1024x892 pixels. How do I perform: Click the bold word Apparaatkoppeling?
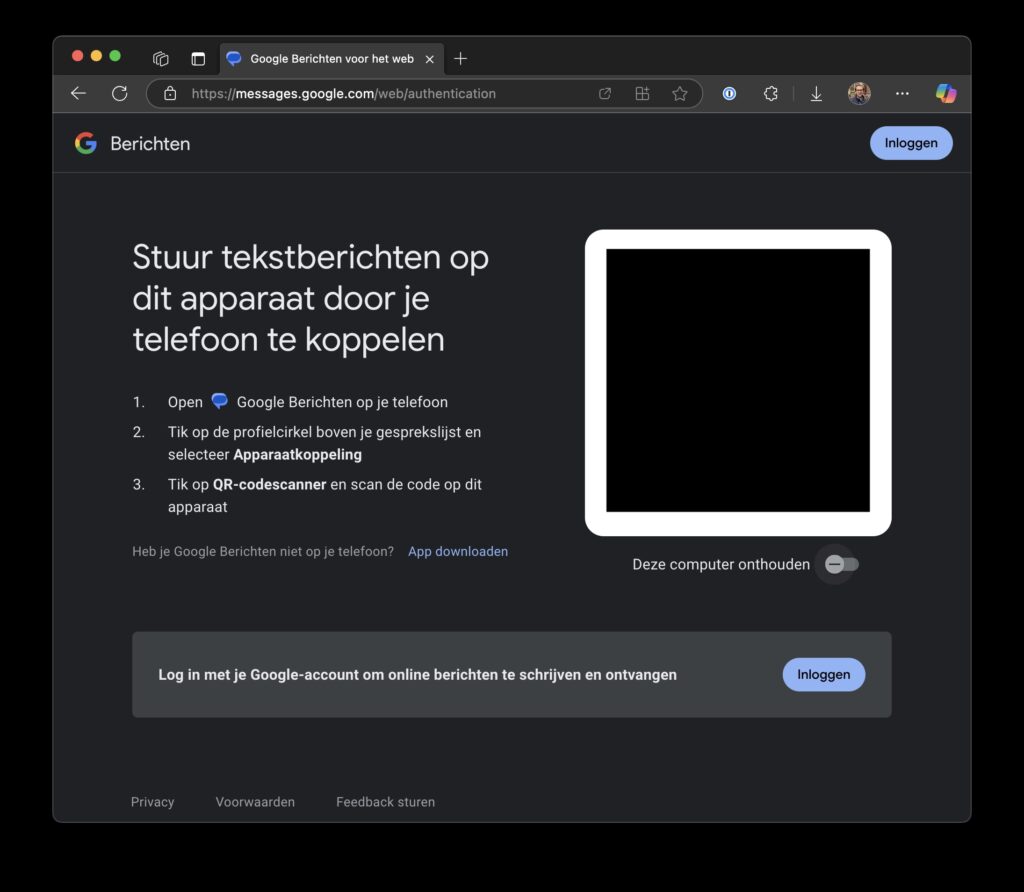coord(297,454)
